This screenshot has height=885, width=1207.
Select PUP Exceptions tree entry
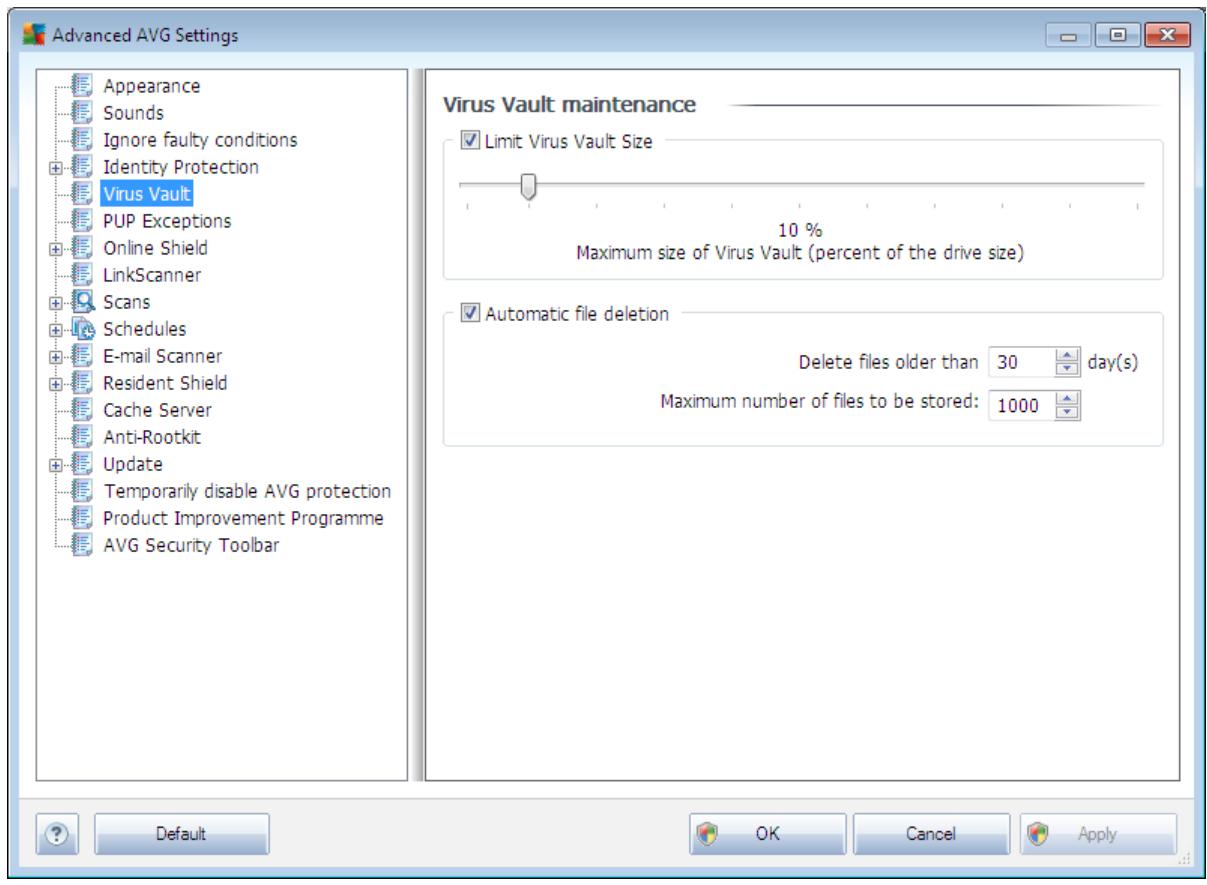(167, 221)
